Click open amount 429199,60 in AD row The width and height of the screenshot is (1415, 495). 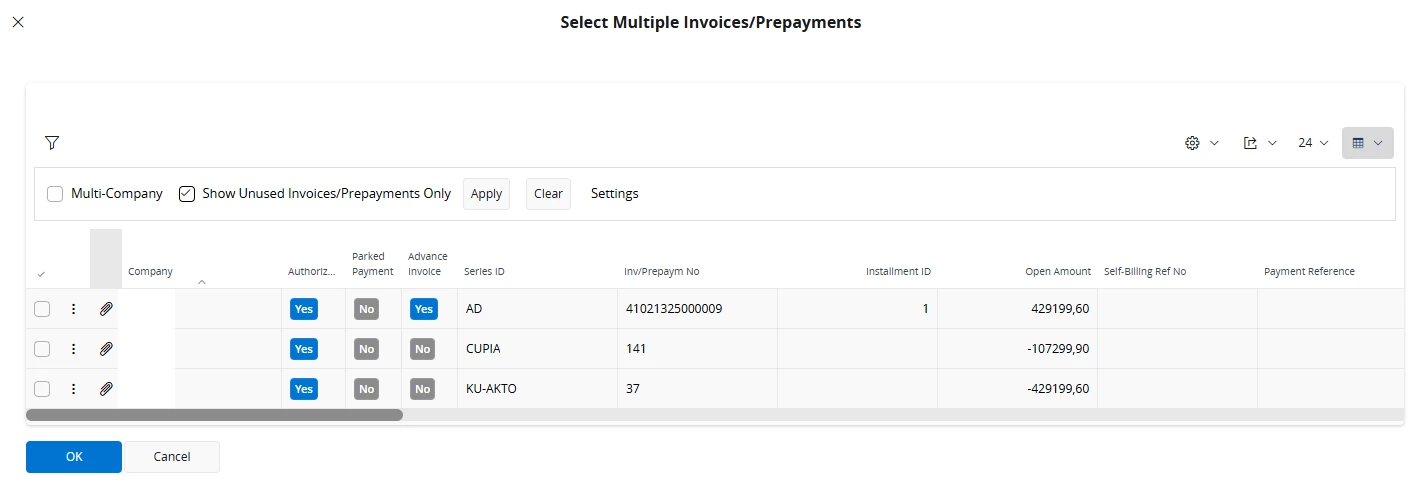pyautogui.click(x=1059, y=309)
